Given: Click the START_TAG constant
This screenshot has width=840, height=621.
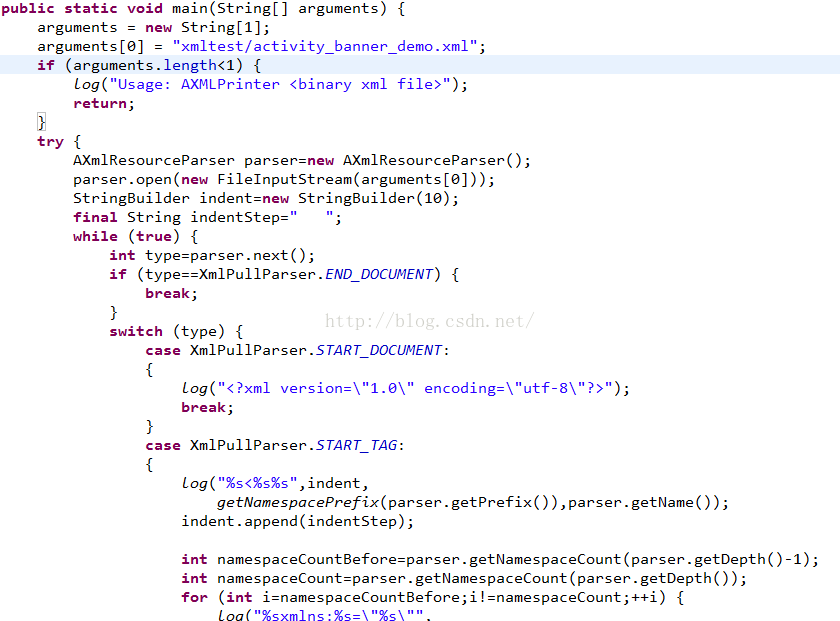Looking at the screenshot, I should click(x=356, y=446).
